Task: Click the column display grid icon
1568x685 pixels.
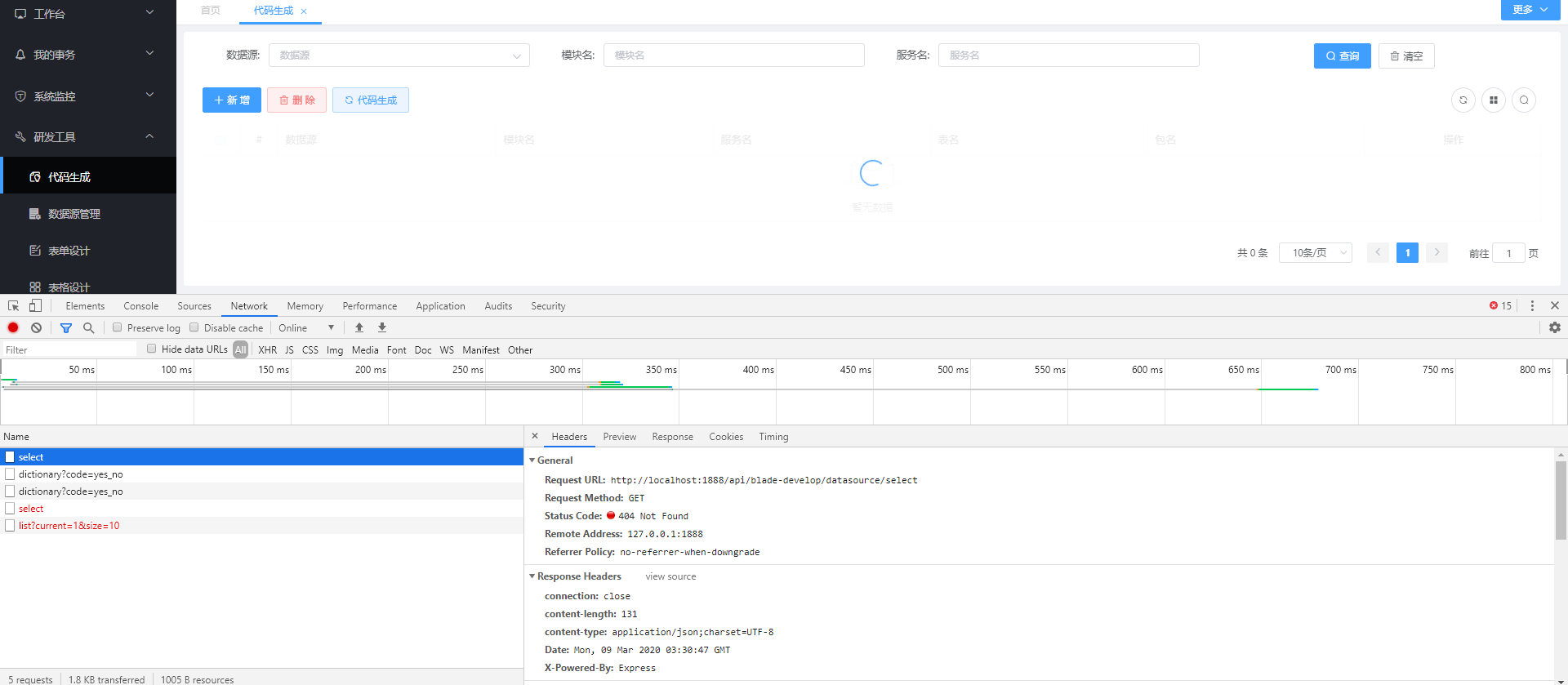Action: pyautogui.click(x=1494, y=100)
